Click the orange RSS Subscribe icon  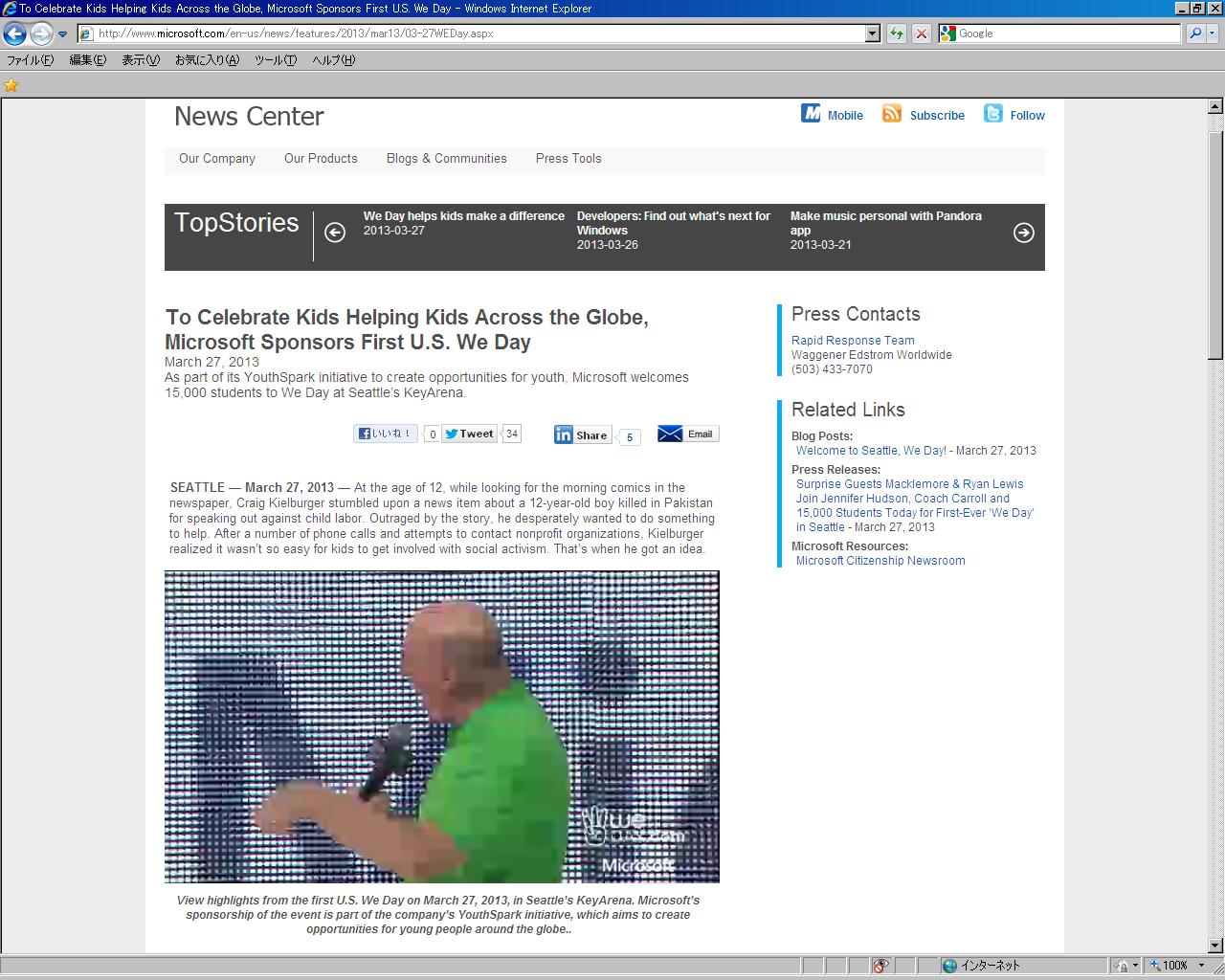tap(892, 114)
